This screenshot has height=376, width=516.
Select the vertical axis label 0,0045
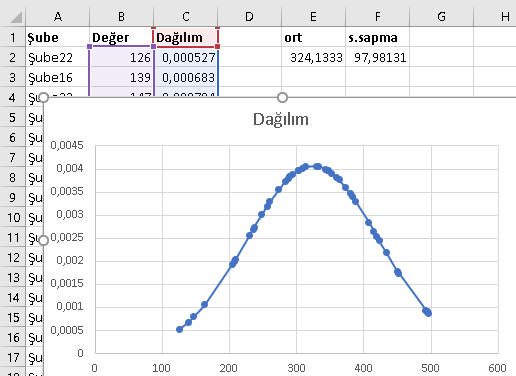67,145
